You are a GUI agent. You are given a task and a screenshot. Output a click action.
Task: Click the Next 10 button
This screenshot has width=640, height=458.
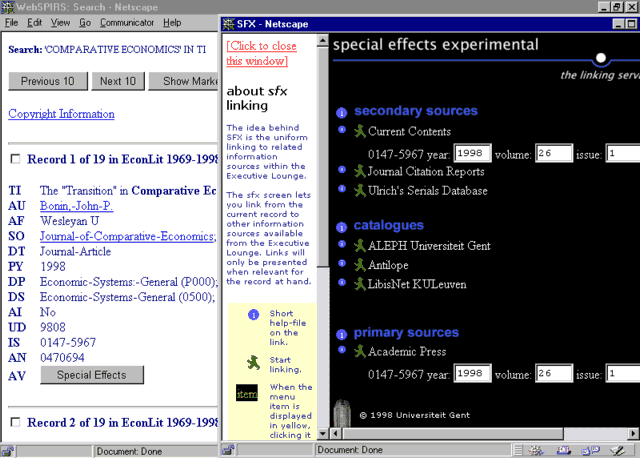[118, 81]
